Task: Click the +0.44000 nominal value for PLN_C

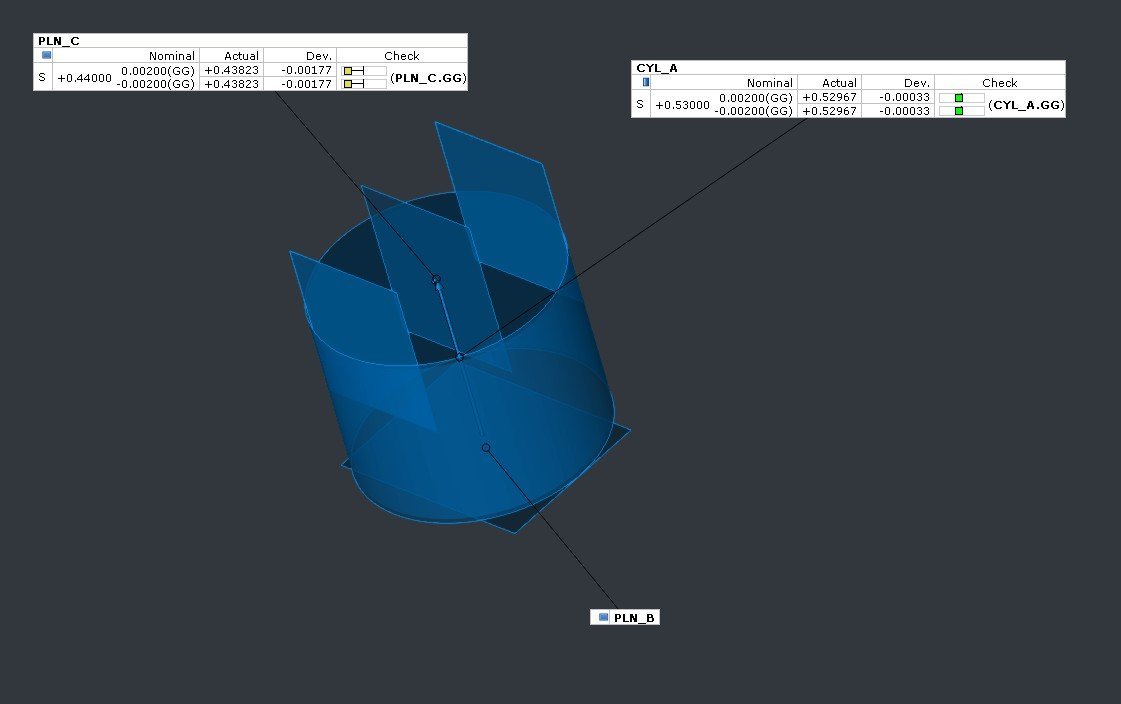Action: [x=84, y=78]
